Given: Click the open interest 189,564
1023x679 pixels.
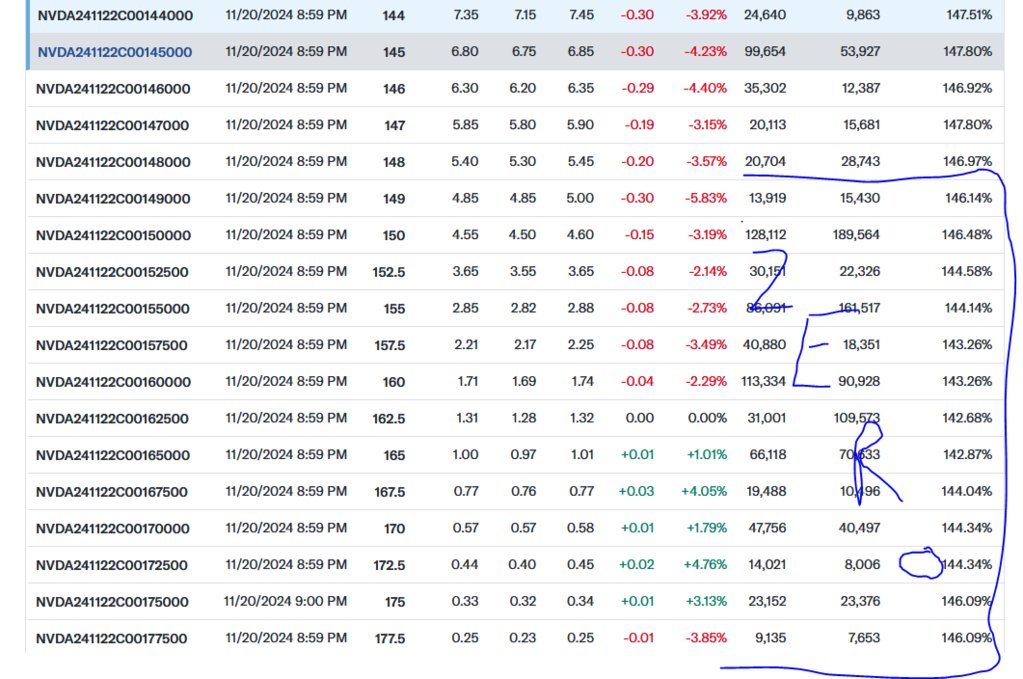Looking at the screenshot, I should [856, 234].
